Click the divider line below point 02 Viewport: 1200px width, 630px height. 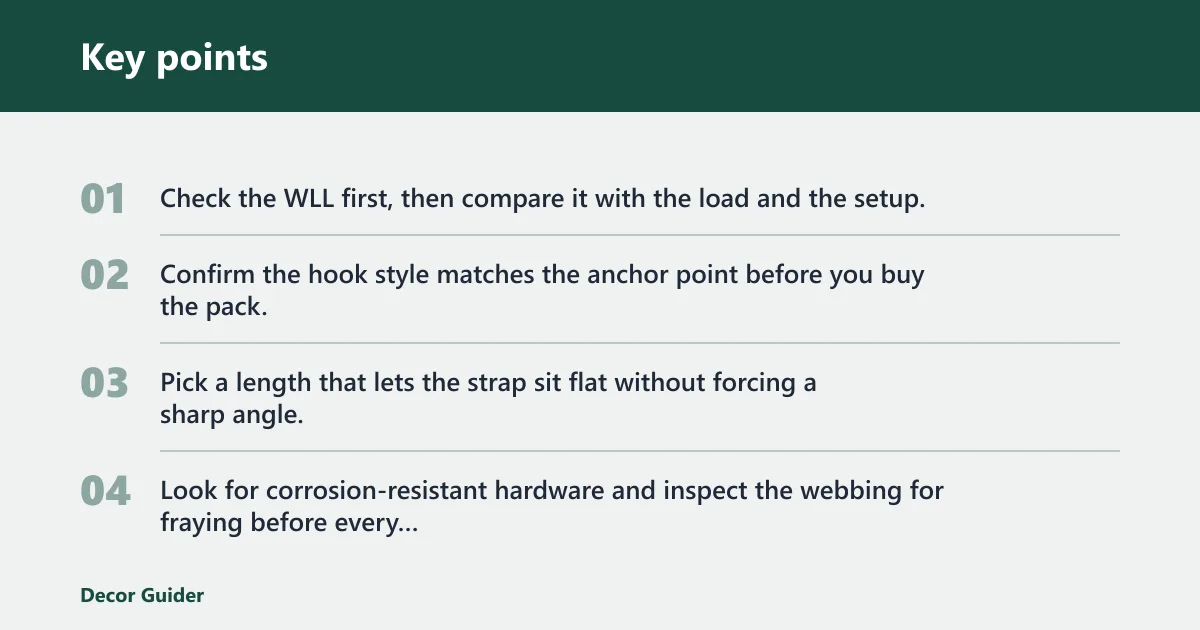(640, 343)
